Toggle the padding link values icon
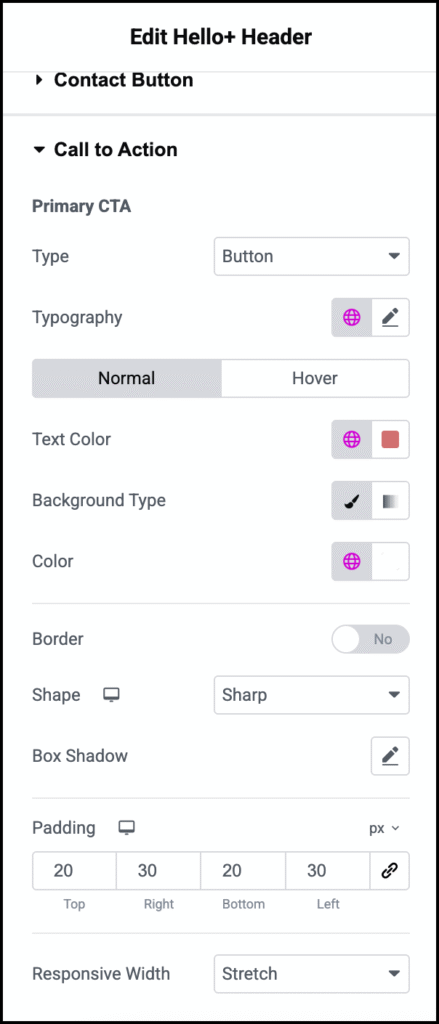Image resolution: width=439 pixels, height=1024 pixels. [x=390, y=871]
